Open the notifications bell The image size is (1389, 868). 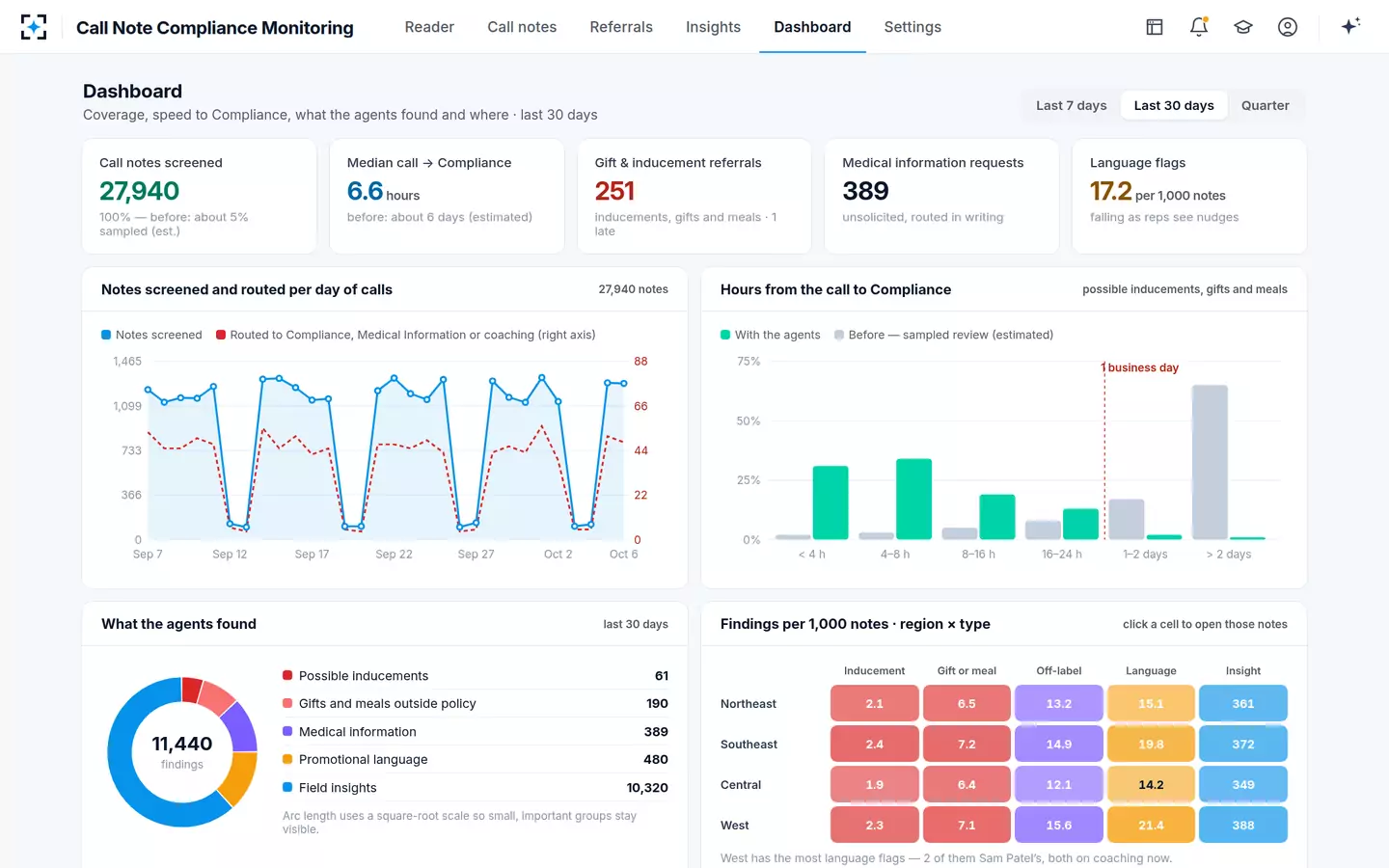coord(1199,27)
